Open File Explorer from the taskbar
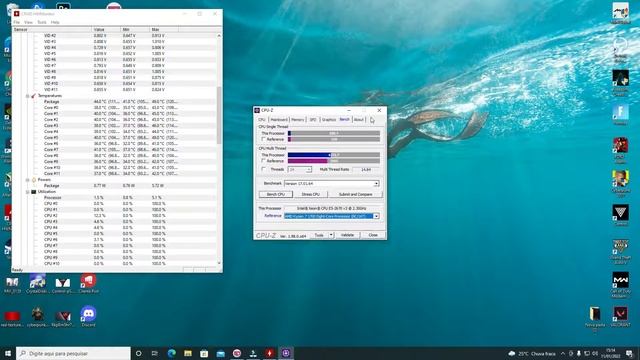The image size is (640, 360). pos(188,353)
